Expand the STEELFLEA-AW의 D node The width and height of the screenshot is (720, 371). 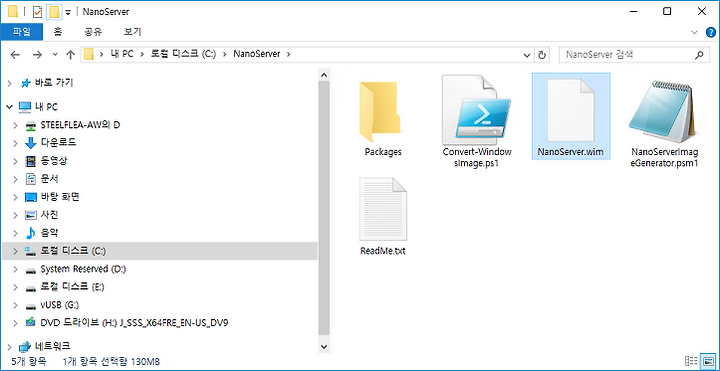(16, 125)
